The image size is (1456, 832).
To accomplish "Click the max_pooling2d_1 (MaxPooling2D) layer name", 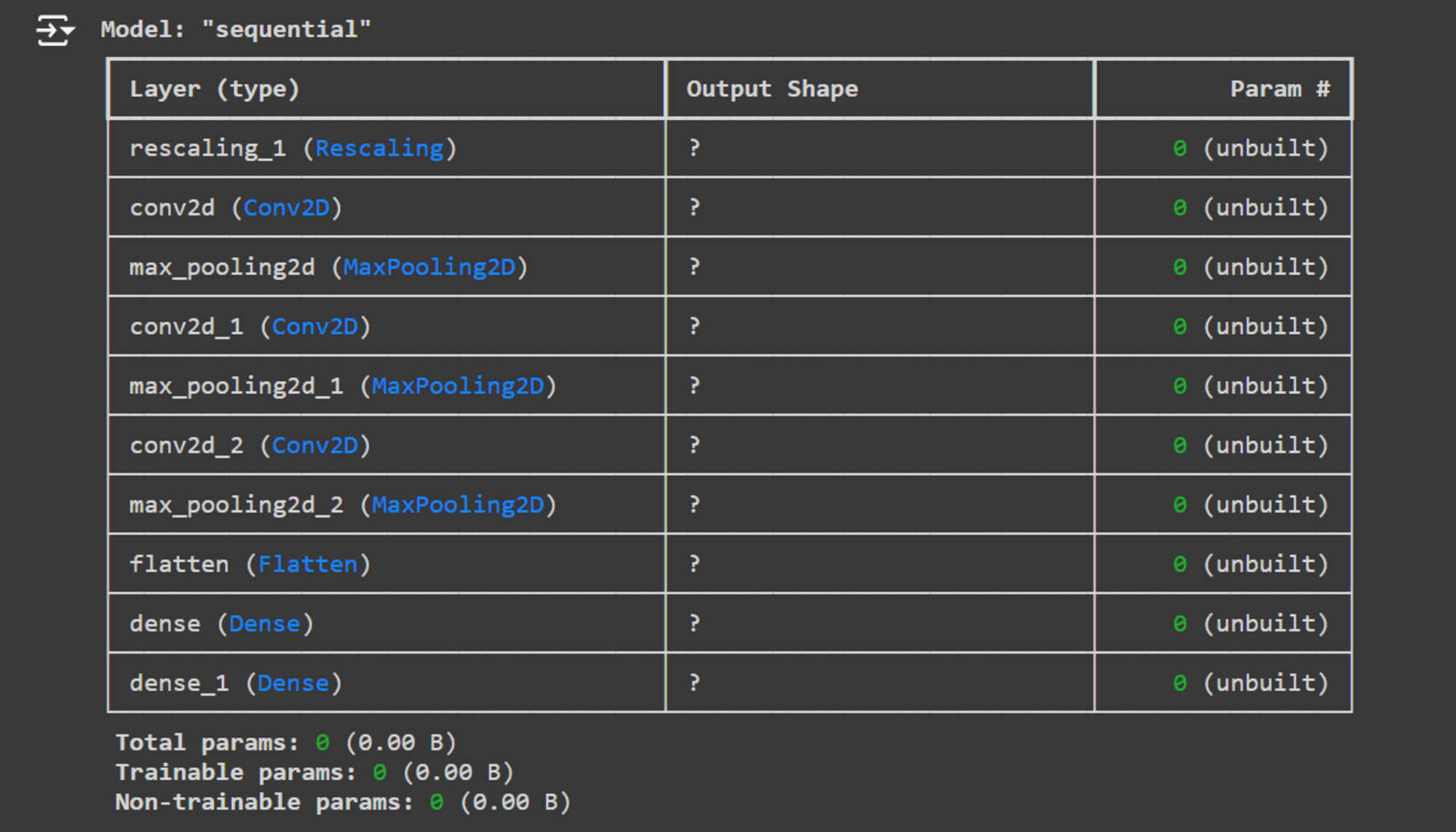I will coord(343,387).
